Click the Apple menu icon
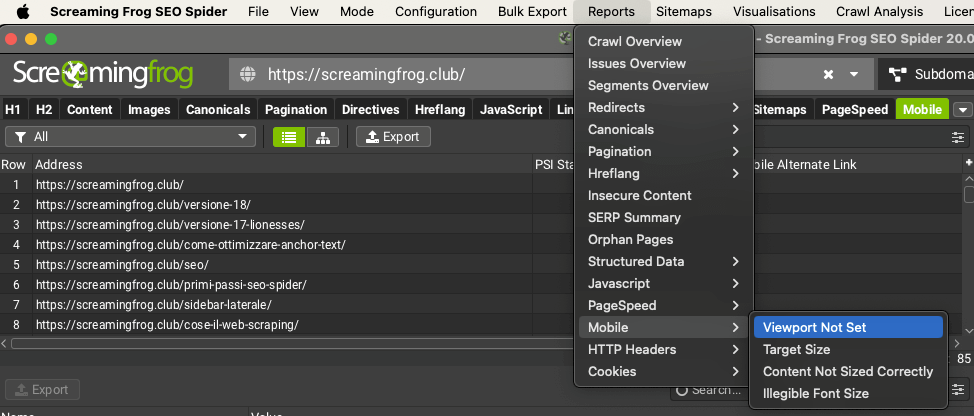 pyautogui.click(x=22, y=12)
